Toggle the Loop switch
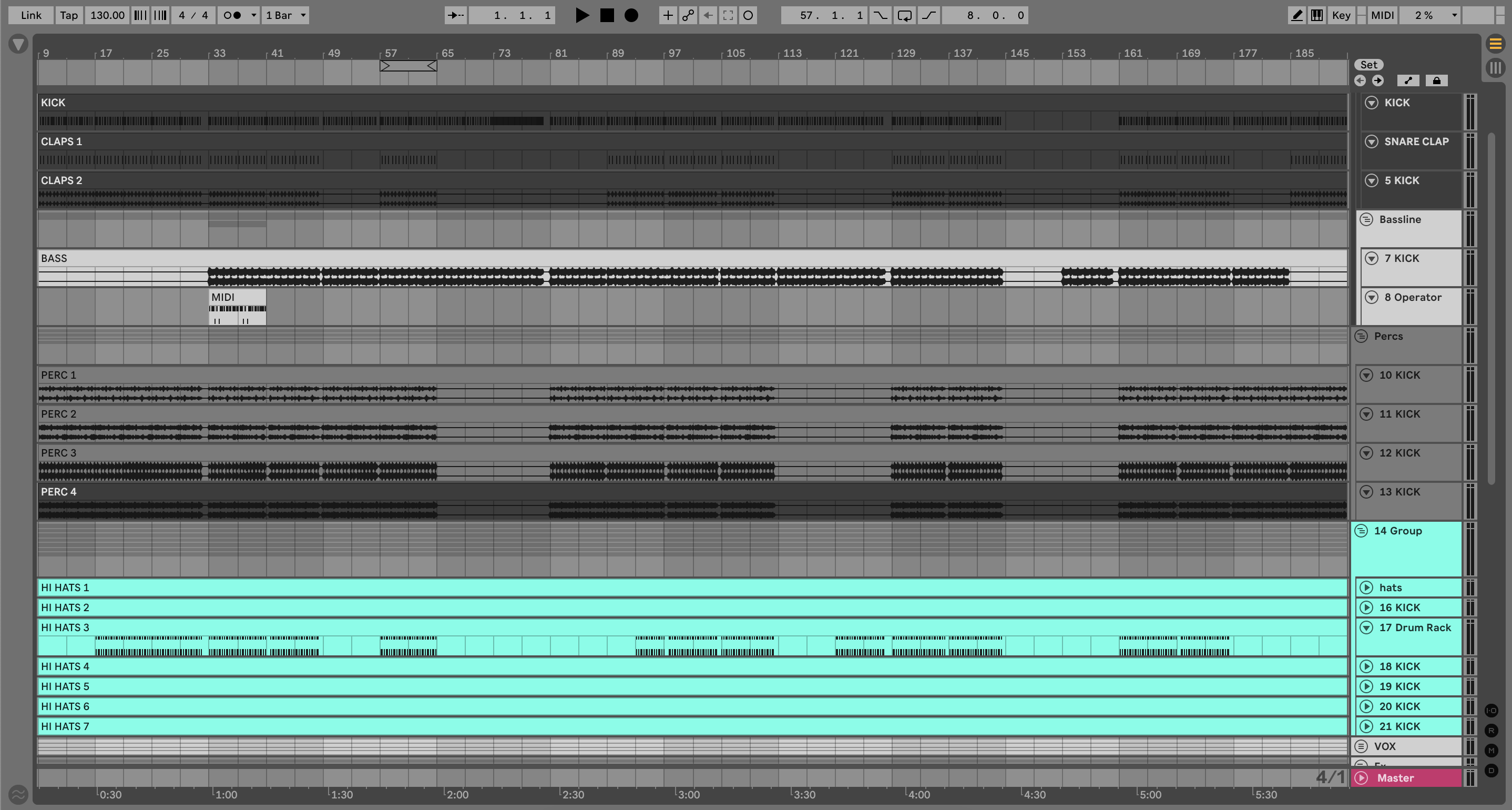The height and width of the screenshot is (810, 1512). 904,15
